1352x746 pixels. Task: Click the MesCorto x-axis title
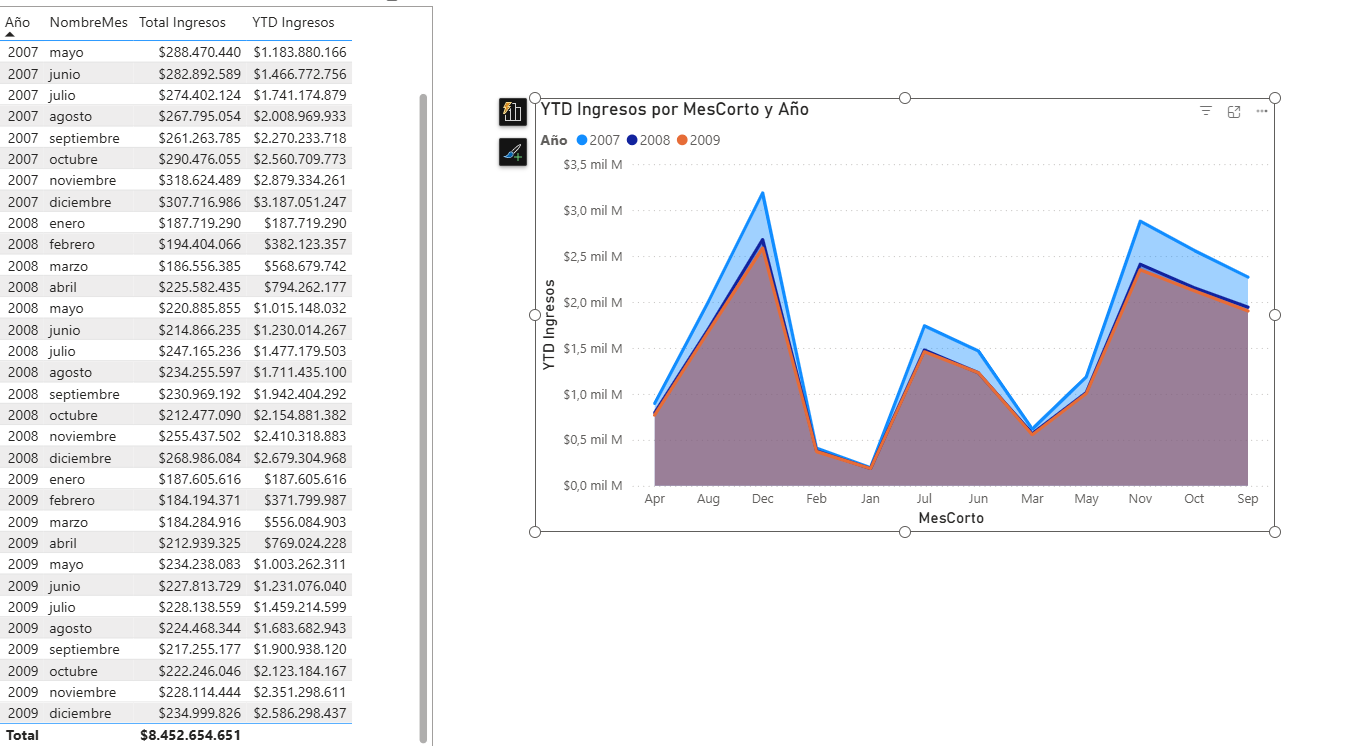click(x=950, y=518)
